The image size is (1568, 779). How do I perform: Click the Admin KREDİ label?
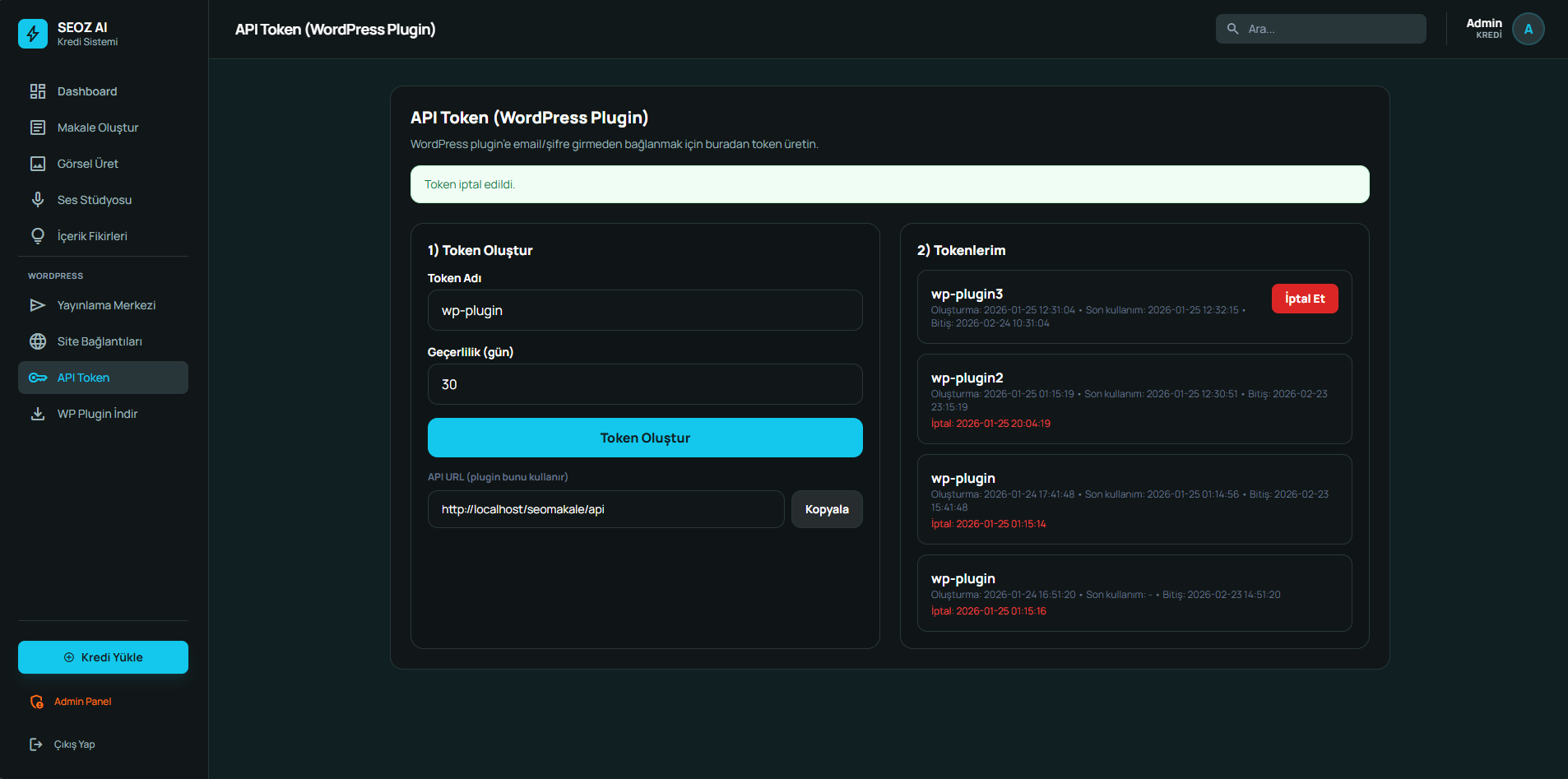[x=1483, y=29]
